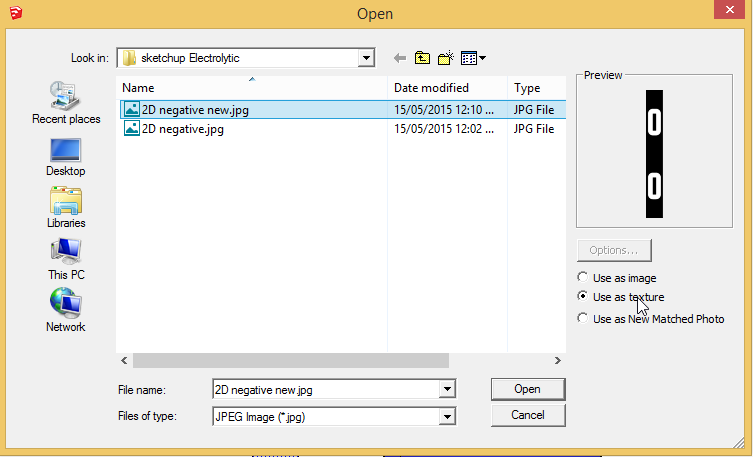Sort files by the Name column header
Screen dimensions: 753x457
pos(250,88)
